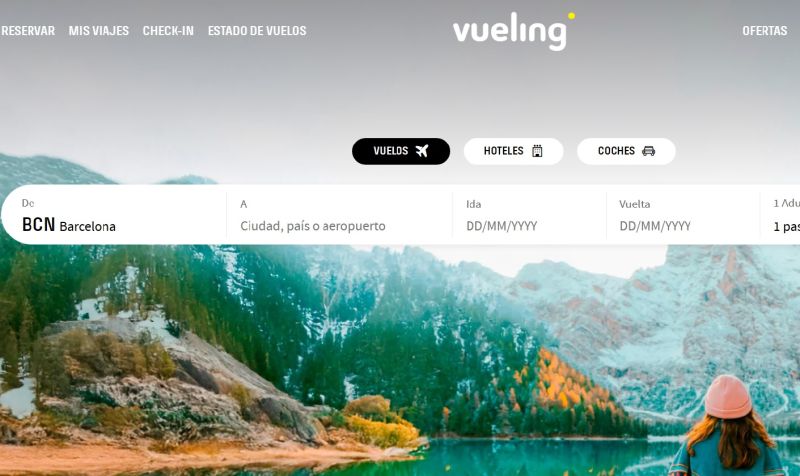Select the VUELOS tab
Viewport: 800px width, 476px height.
401,151
